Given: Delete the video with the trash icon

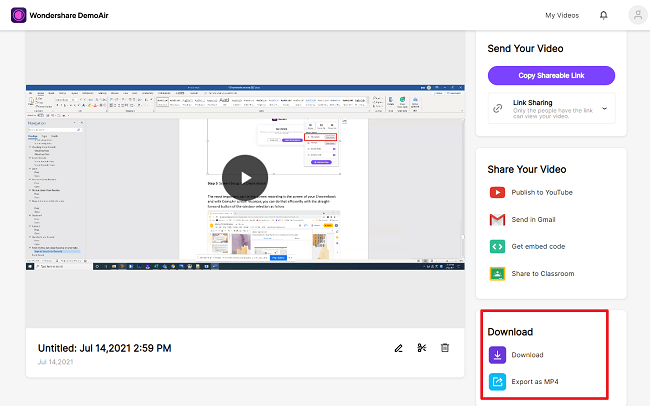Looking at the screenshot, I should pos(445,348).
